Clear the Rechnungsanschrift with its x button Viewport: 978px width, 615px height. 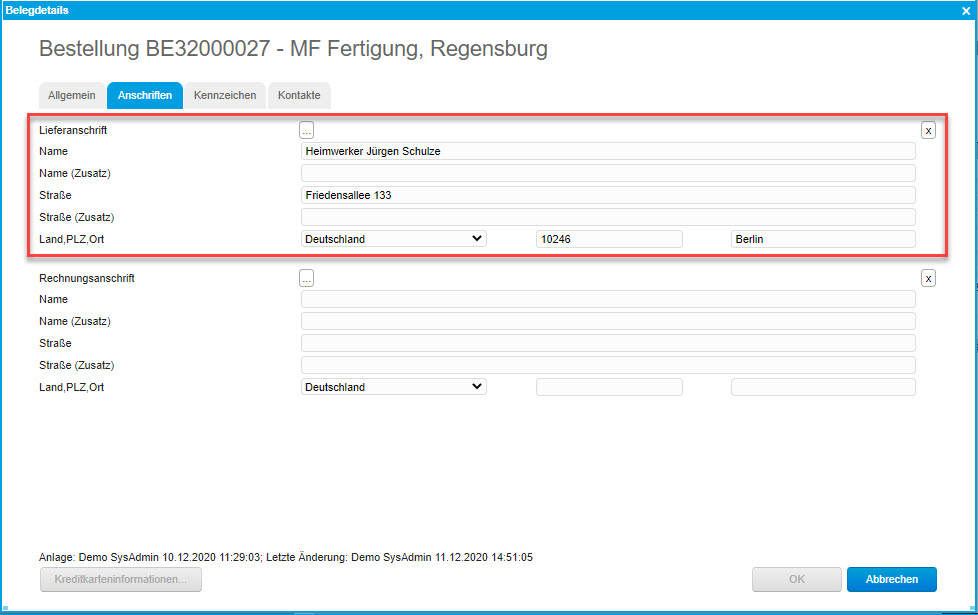click(928, 278)
